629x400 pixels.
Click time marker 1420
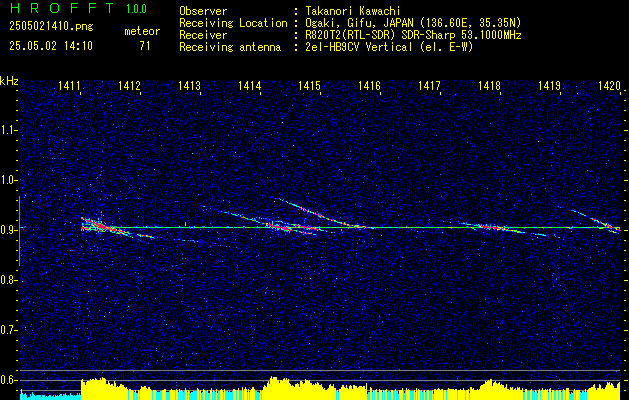pyautogui.click(x=609, y=85)
